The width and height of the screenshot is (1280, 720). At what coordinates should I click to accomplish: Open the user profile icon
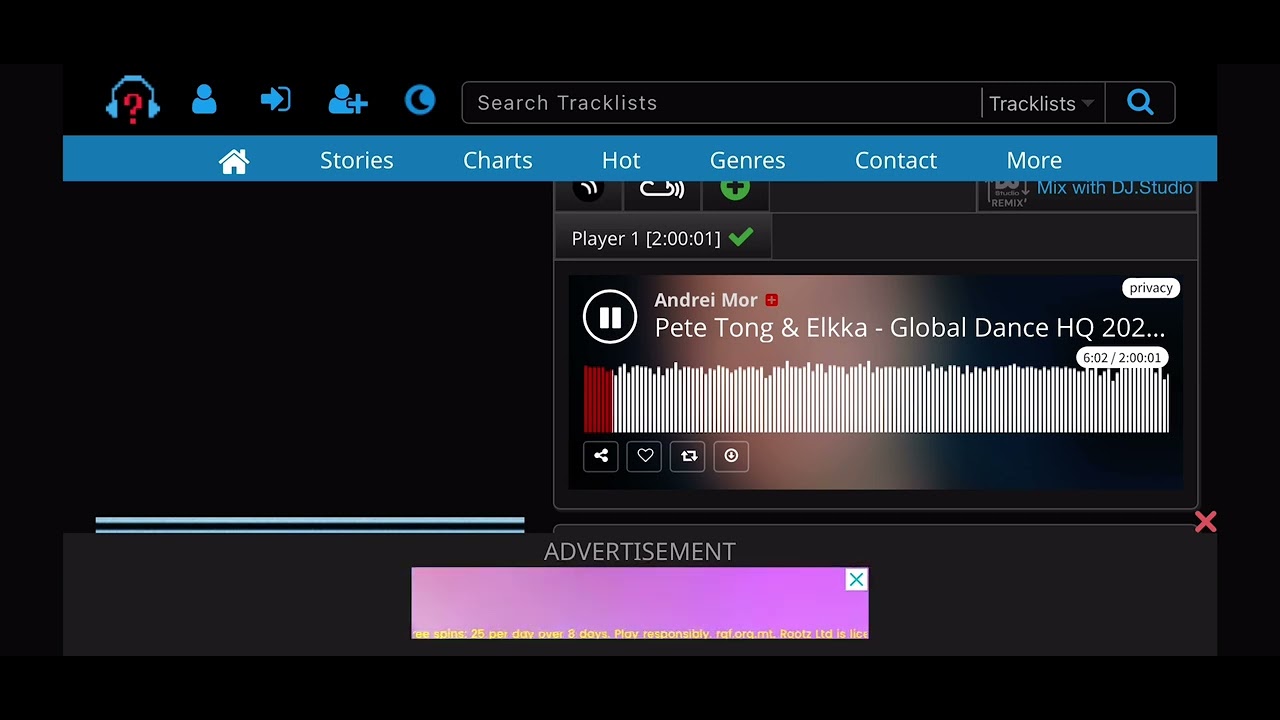point(204,100)
